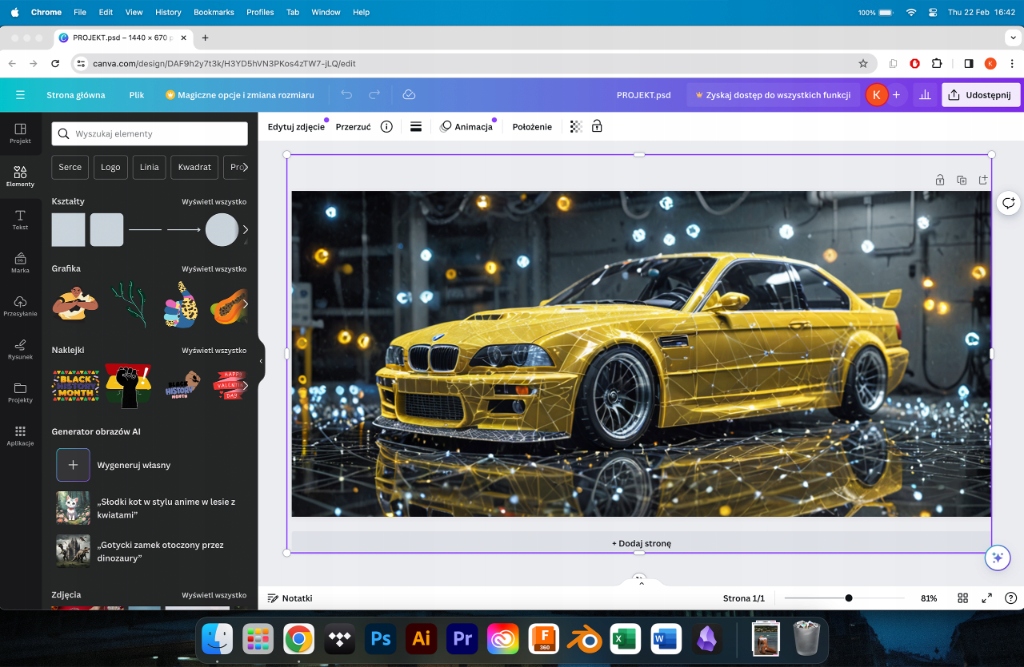Select the Rysunek drawing tool
The width and height of the screenshot is (1024, 667).
click(20, 348)
